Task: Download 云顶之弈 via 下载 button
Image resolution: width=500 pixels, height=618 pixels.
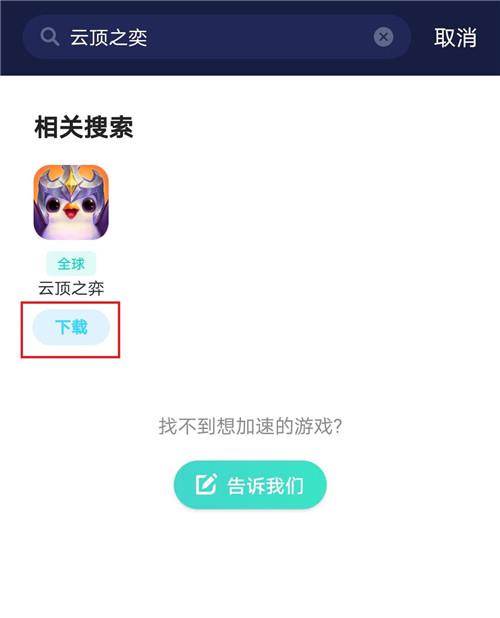Action: coord(71,328)
